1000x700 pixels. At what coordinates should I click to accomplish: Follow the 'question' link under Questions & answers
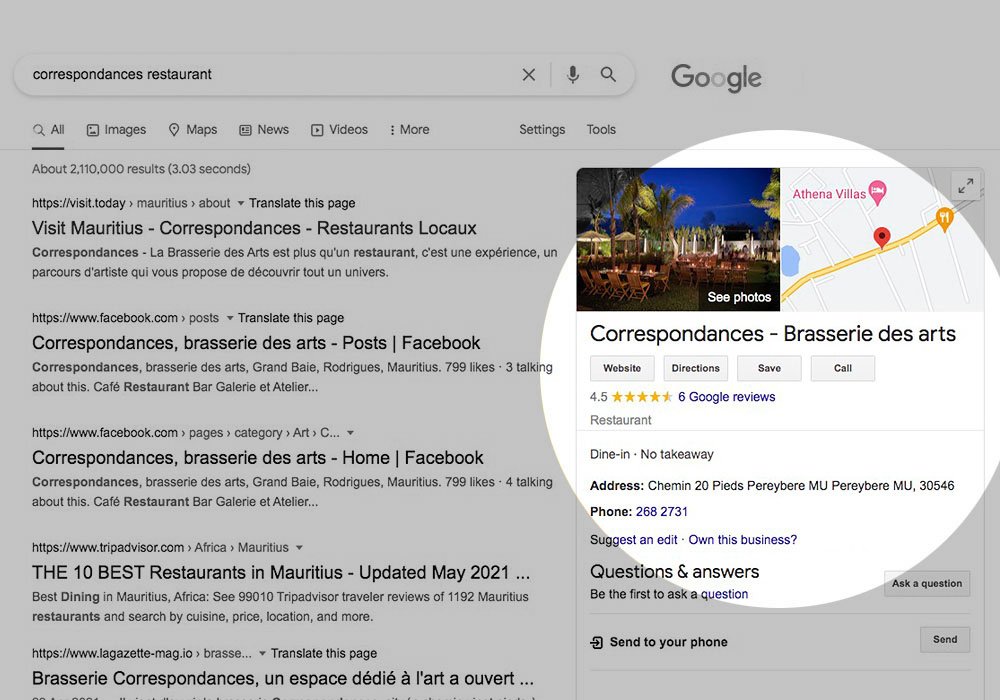coord(724,594)
